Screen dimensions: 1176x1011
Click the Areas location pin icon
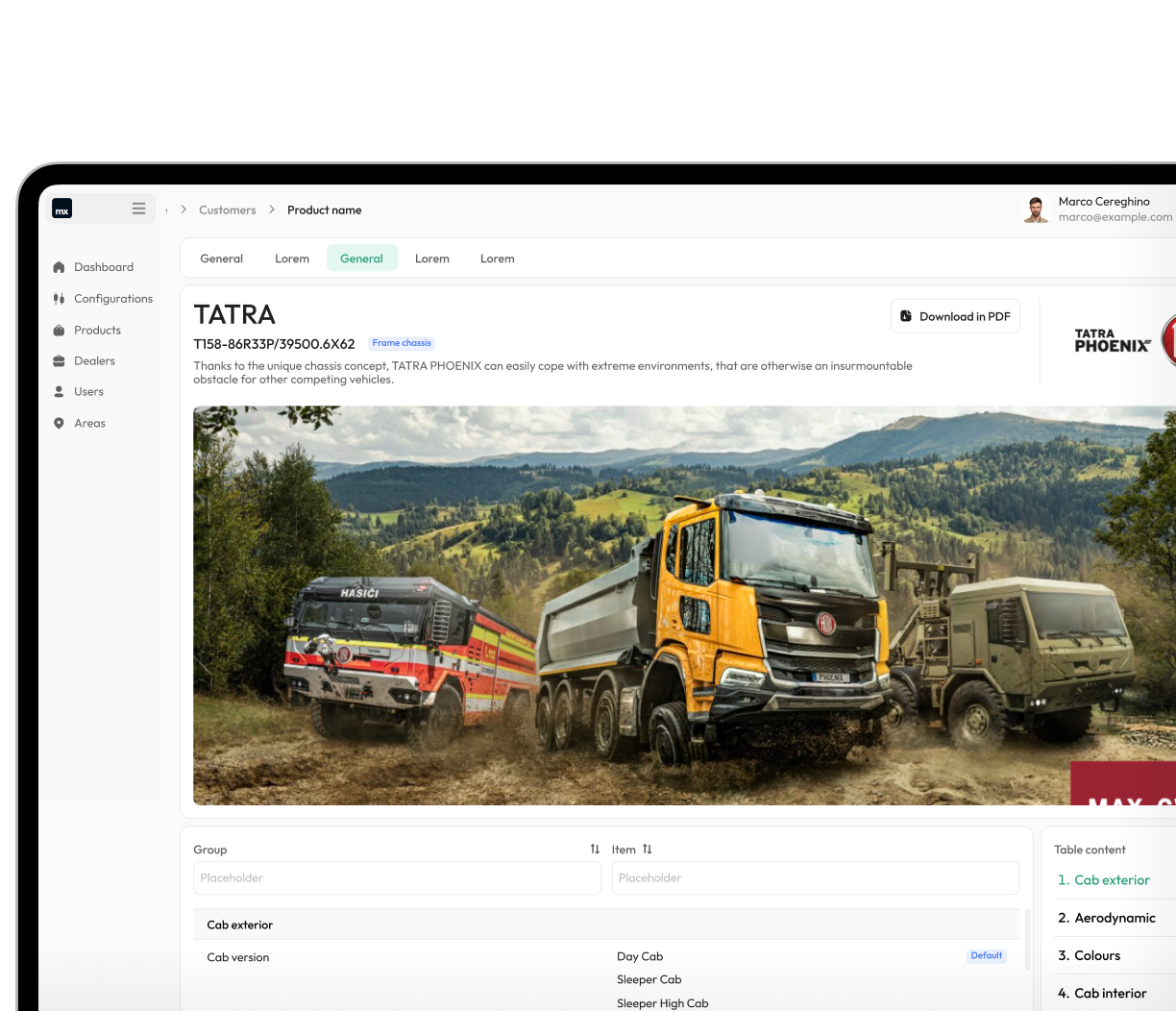pyautogui.click(x=59, y=423)
